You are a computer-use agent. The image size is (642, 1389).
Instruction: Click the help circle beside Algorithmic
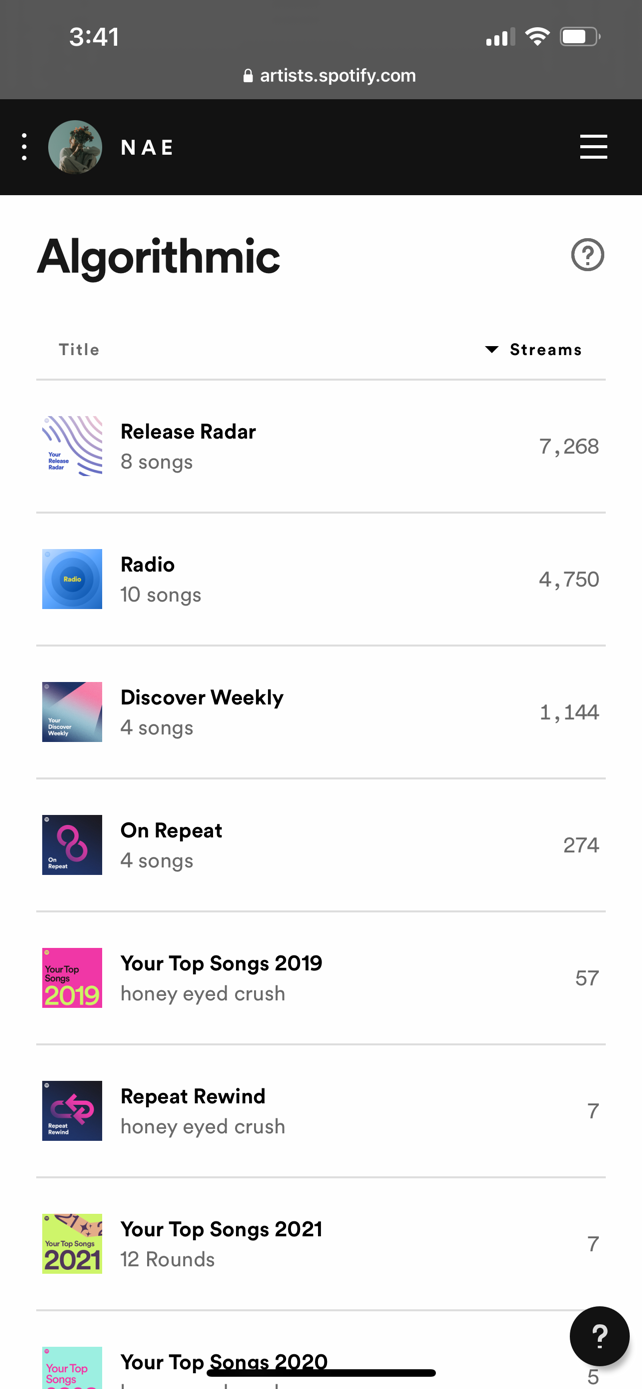click(587, 255)
